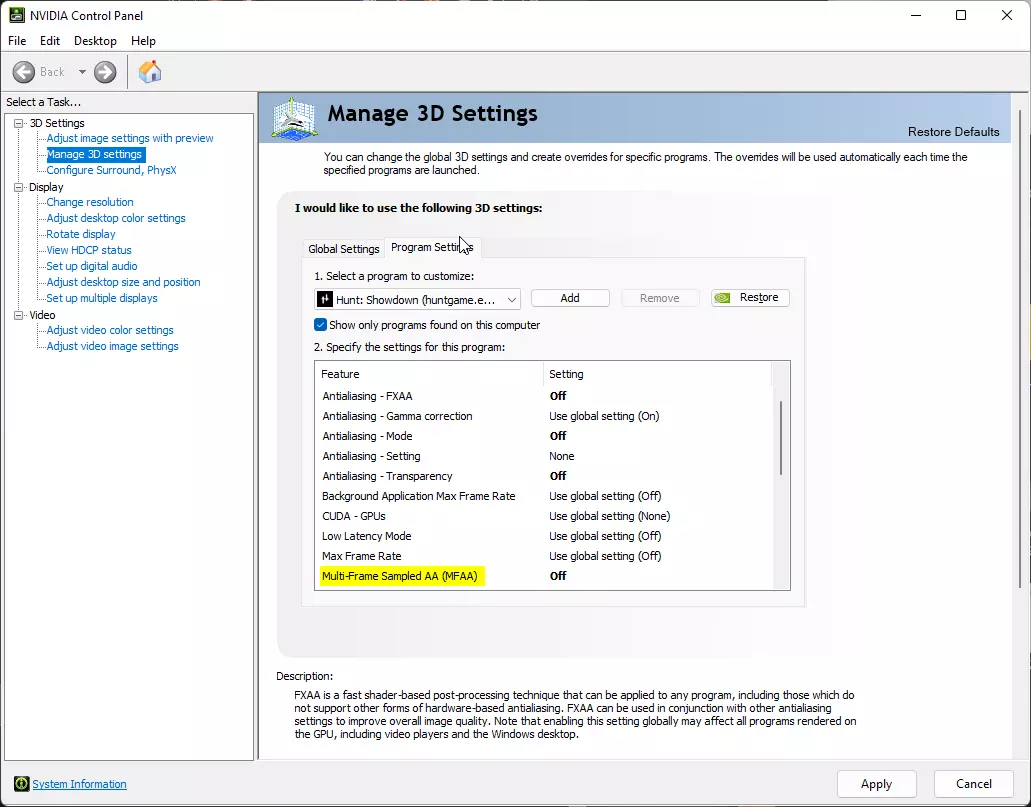The width and height of the screenshot is (1031, 807).
Task: Select Multi-Frame Sampled AA (MFAA) row
Action: [544, 576]
